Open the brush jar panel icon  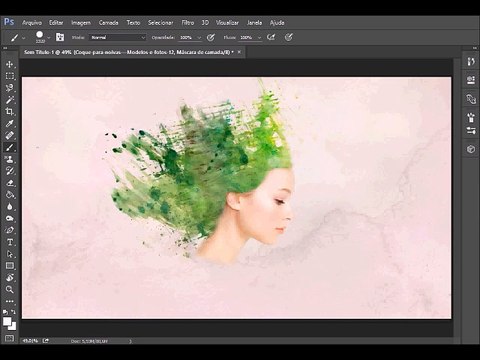471,117
